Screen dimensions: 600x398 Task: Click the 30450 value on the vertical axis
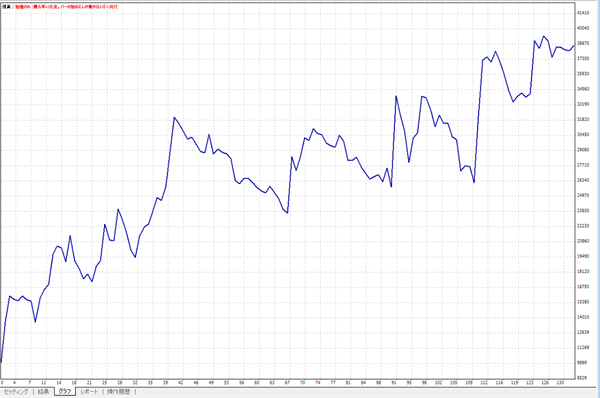pyautogui.click(x=583, y=135)
